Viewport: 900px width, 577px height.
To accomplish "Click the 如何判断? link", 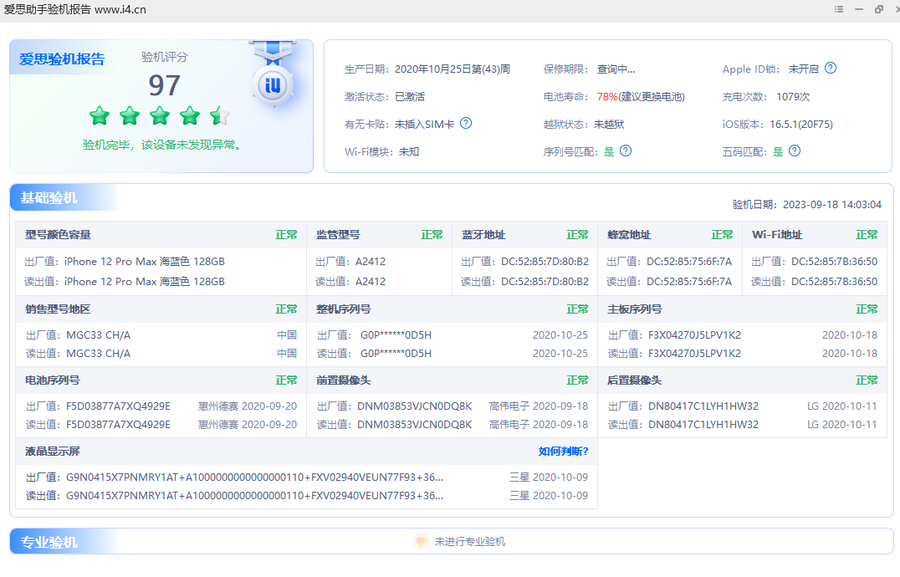I will [563, 451].
